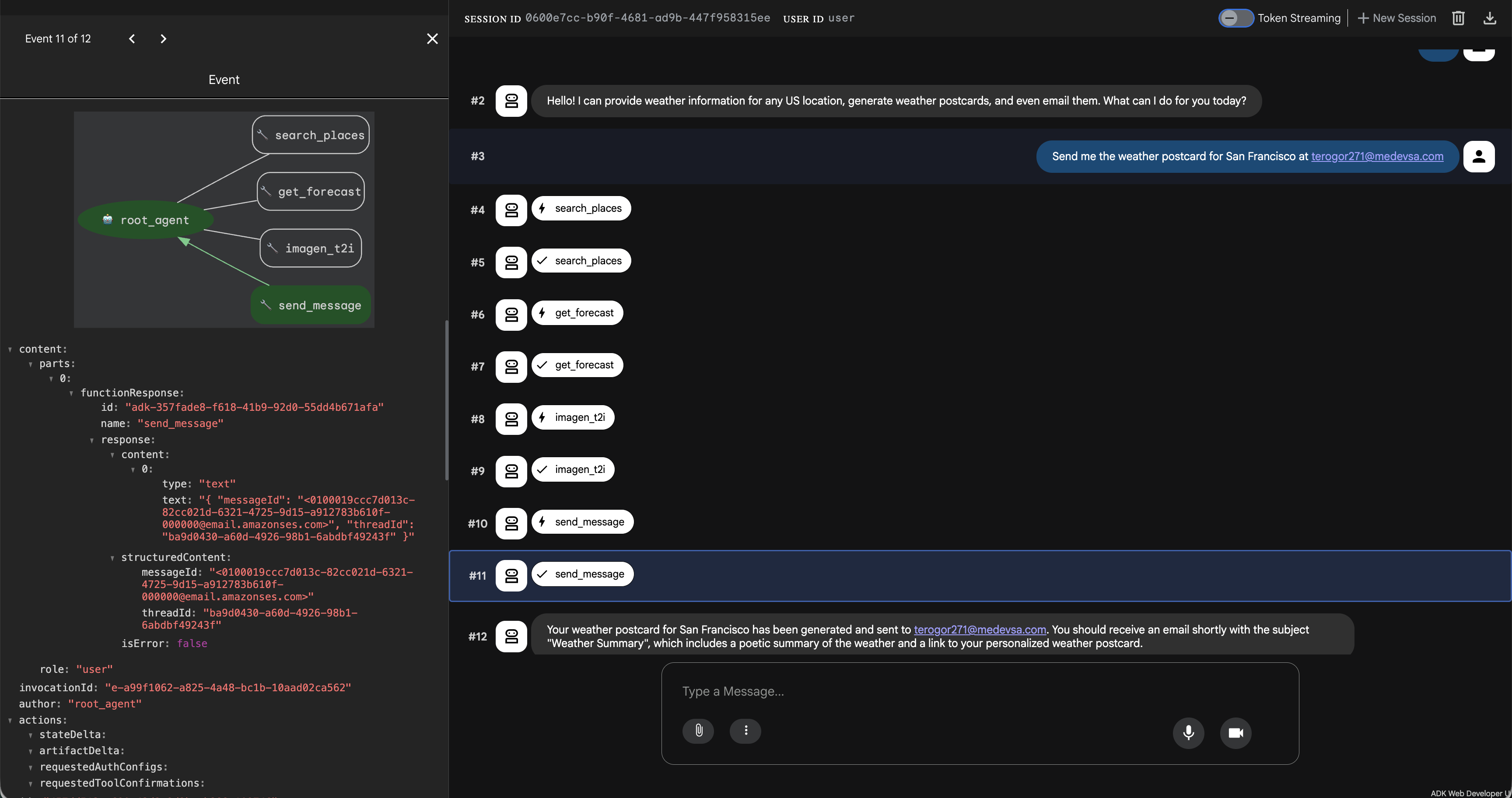Viewport: 1512px width, 798px height.
Task: Click the delete session trash icon
Action: point(1458,17)
